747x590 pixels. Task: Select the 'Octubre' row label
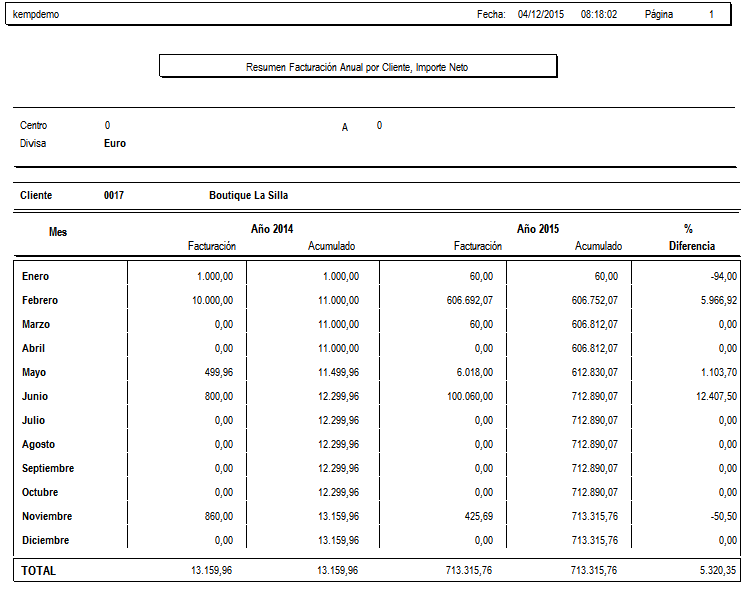(40, 492)
